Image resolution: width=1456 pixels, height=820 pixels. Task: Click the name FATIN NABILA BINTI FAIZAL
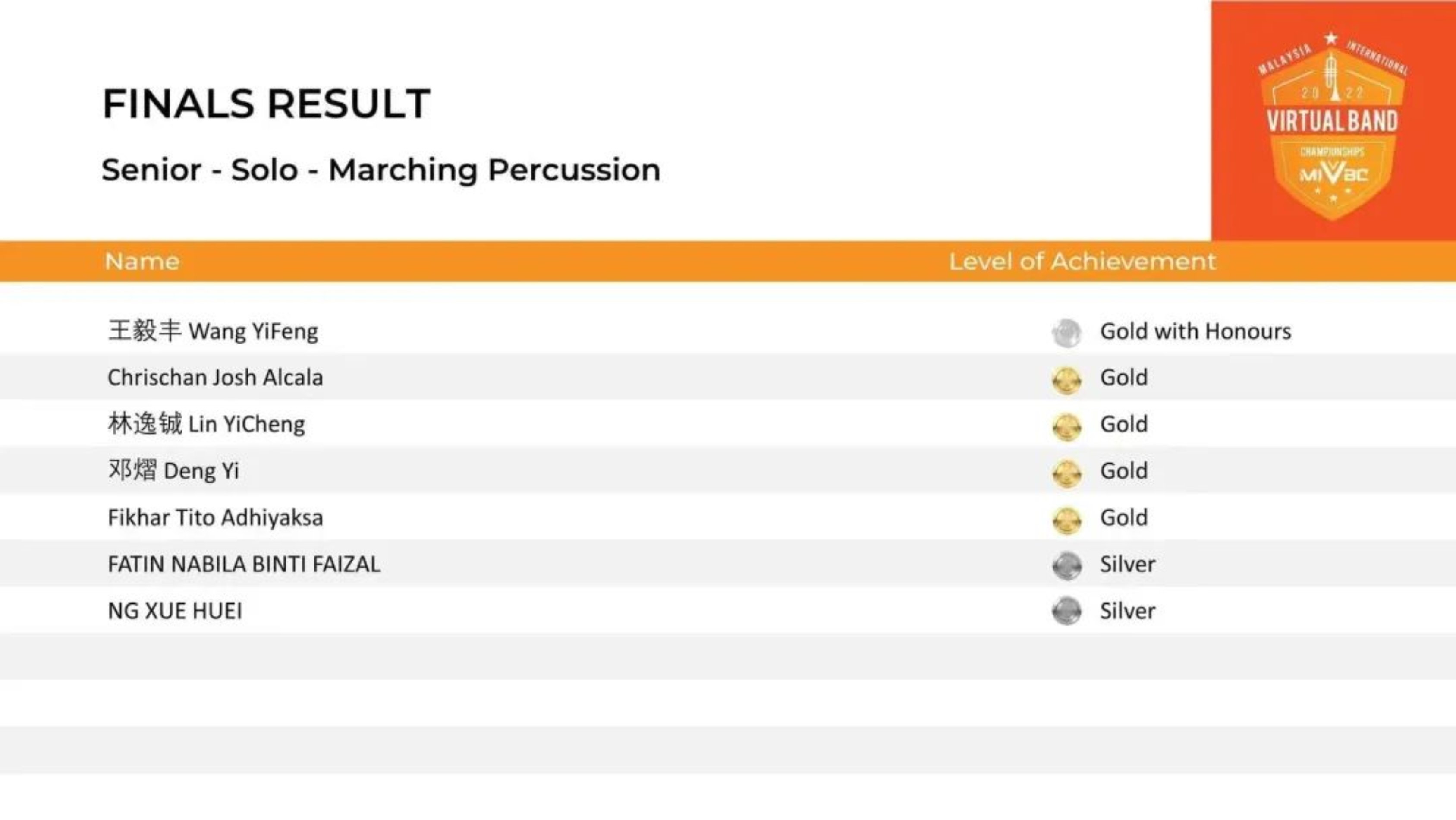tap(244, 565)
